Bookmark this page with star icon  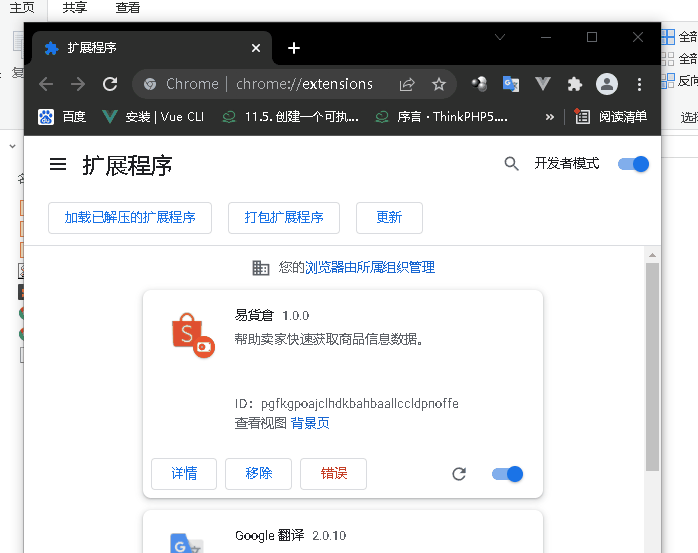[439, 84]
